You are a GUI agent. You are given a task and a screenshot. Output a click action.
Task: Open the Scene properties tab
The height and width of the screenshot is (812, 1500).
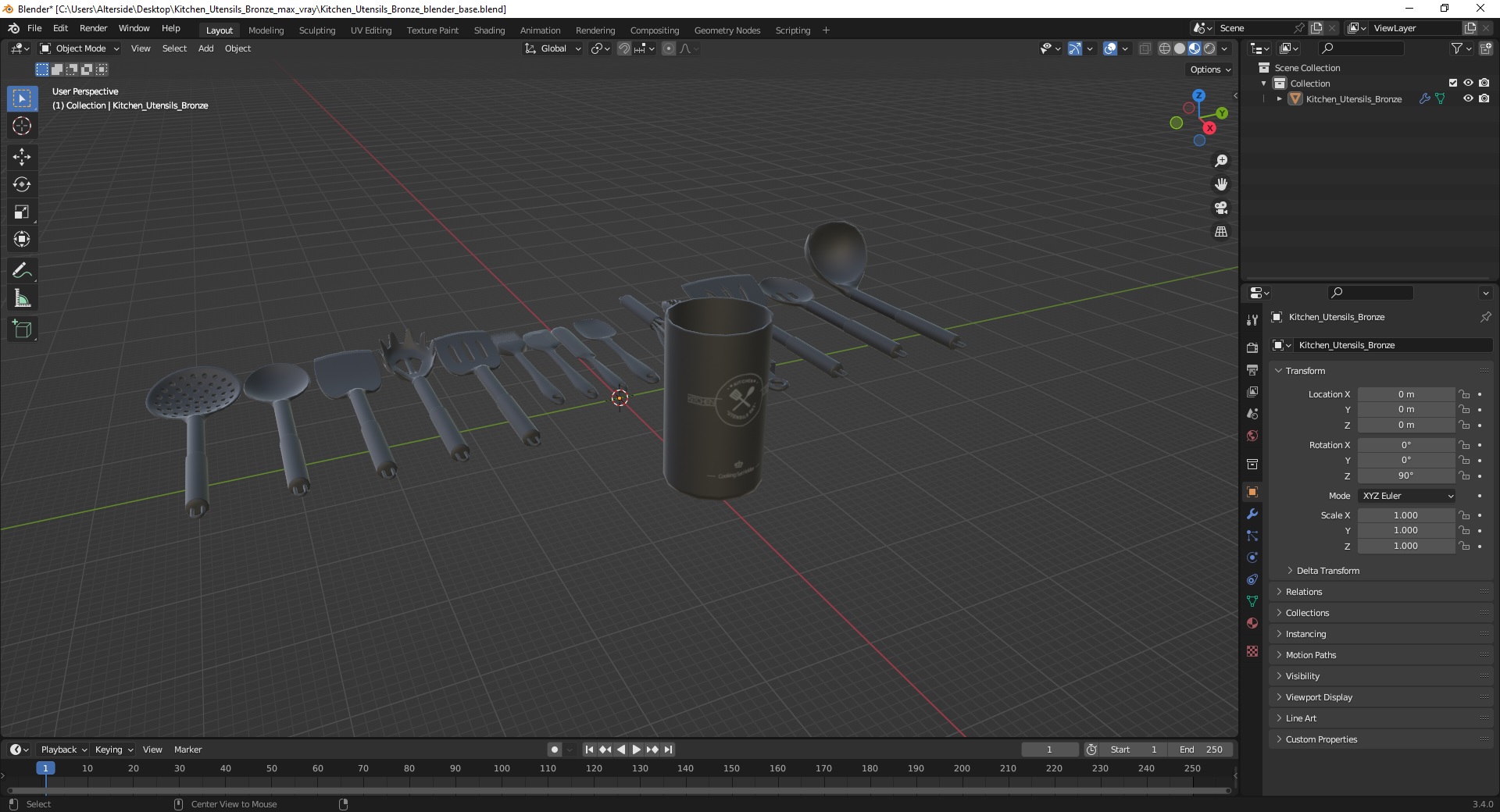coord(1252,413)
